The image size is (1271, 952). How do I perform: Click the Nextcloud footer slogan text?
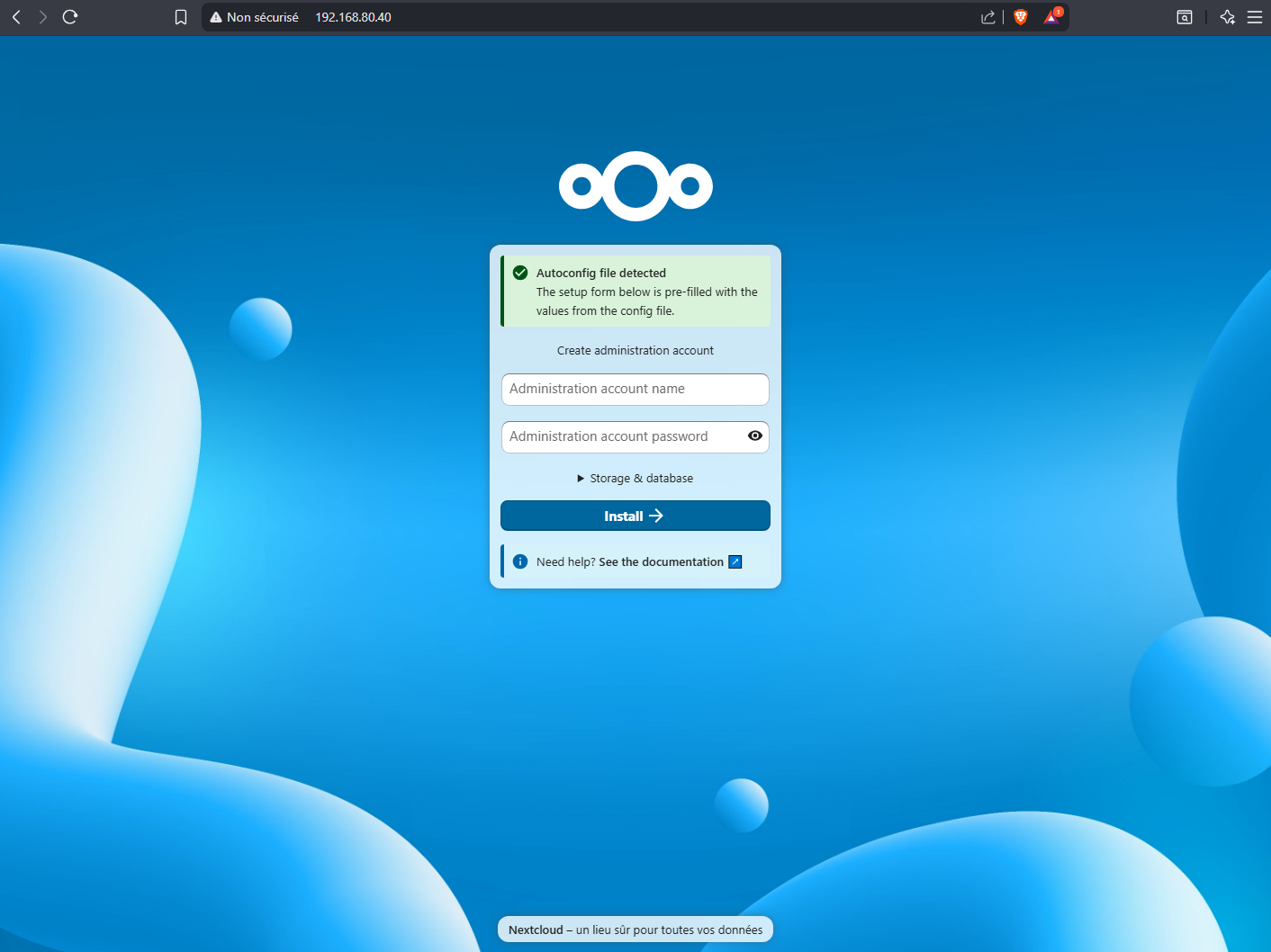point(635,930)
